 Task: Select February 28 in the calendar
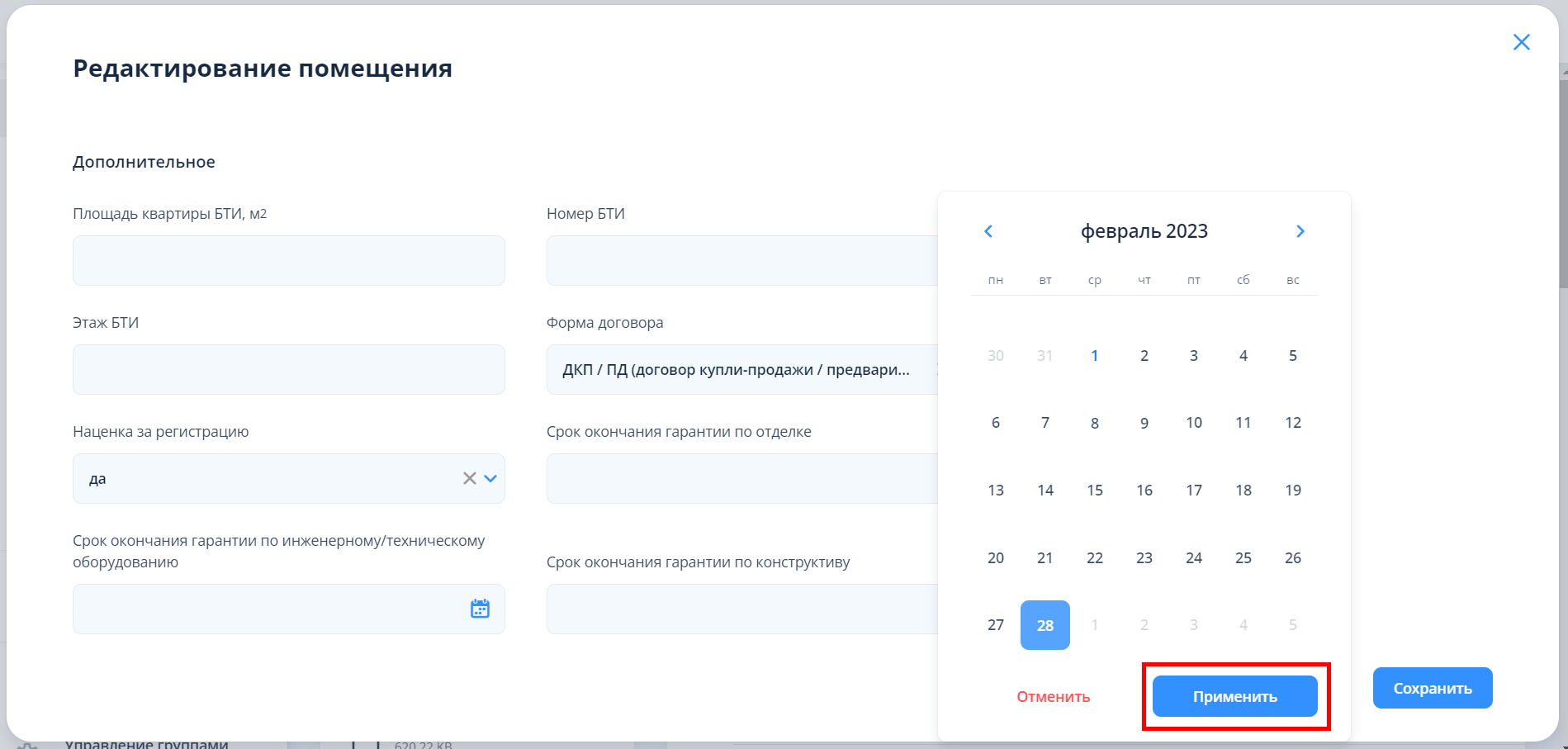tap(1045, 625)
